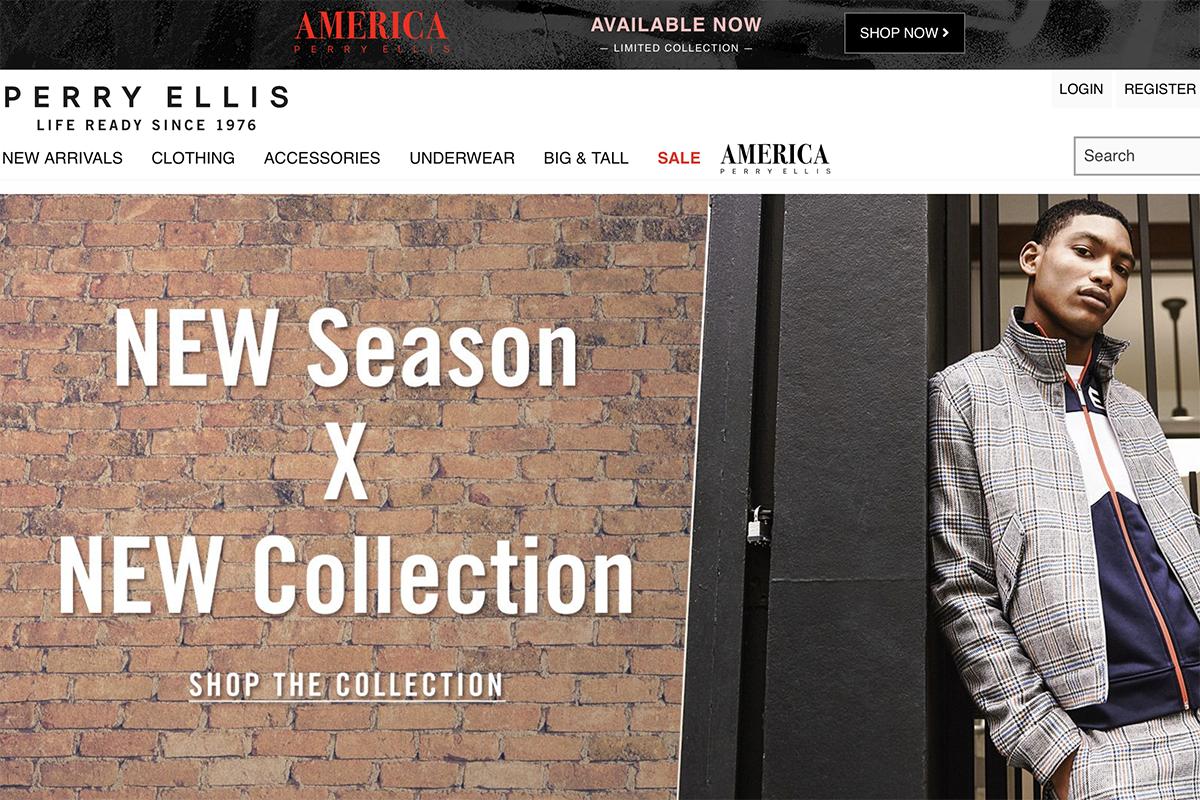
Task: Click the NEW Season X NEW Collection headline
Action: pos(346,461)
